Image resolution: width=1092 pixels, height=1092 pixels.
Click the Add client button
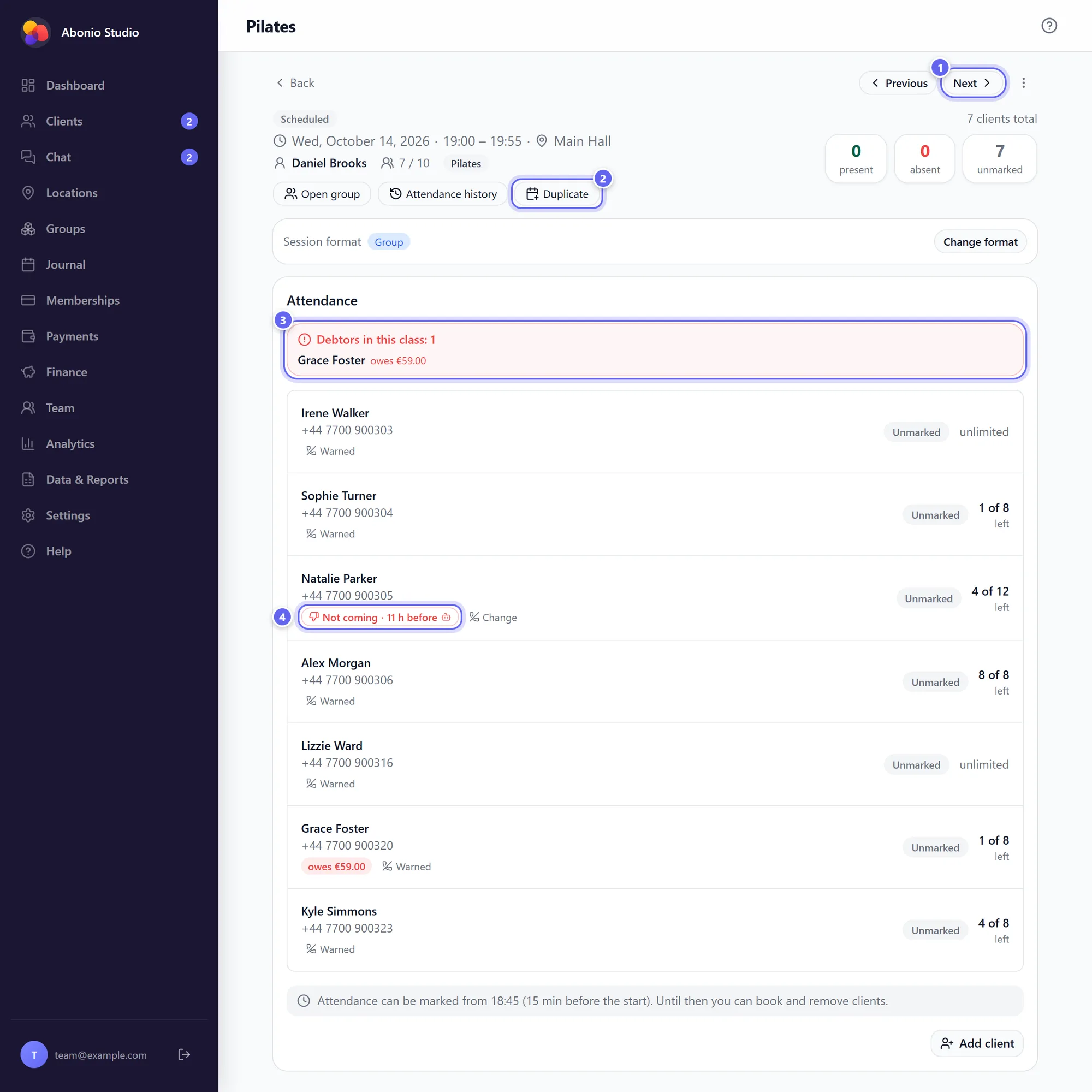point(977,1043)
